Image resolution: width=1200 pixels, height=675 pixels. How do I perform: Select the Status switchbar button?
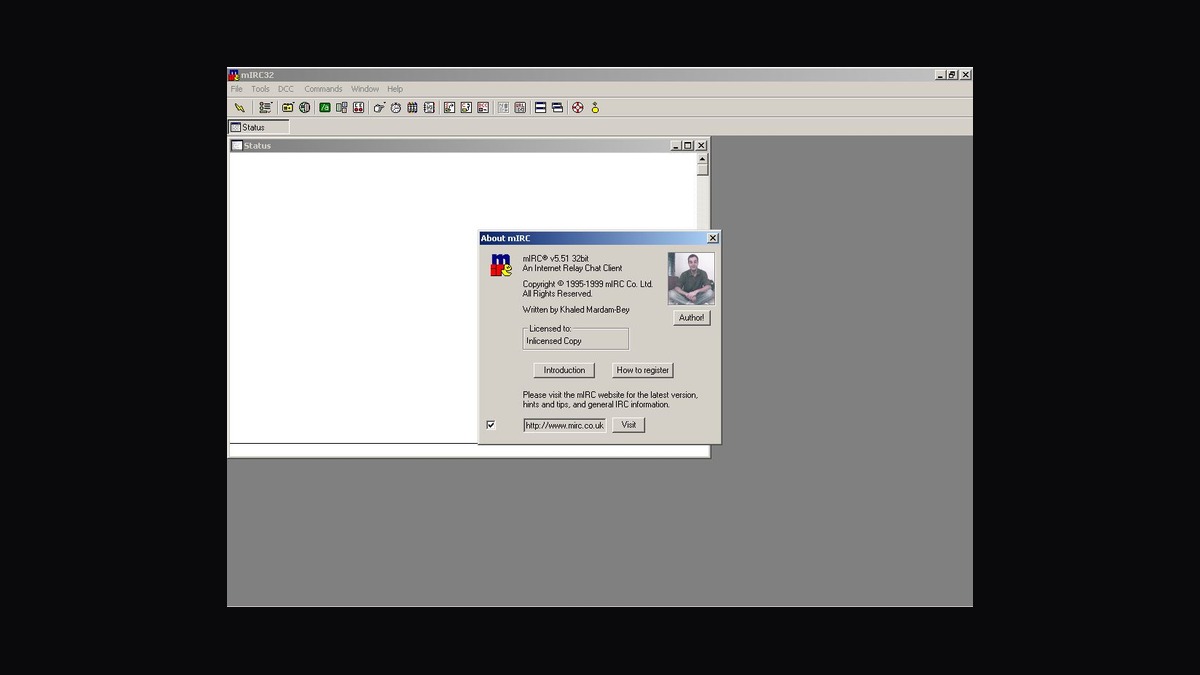[x=259, y=127]
